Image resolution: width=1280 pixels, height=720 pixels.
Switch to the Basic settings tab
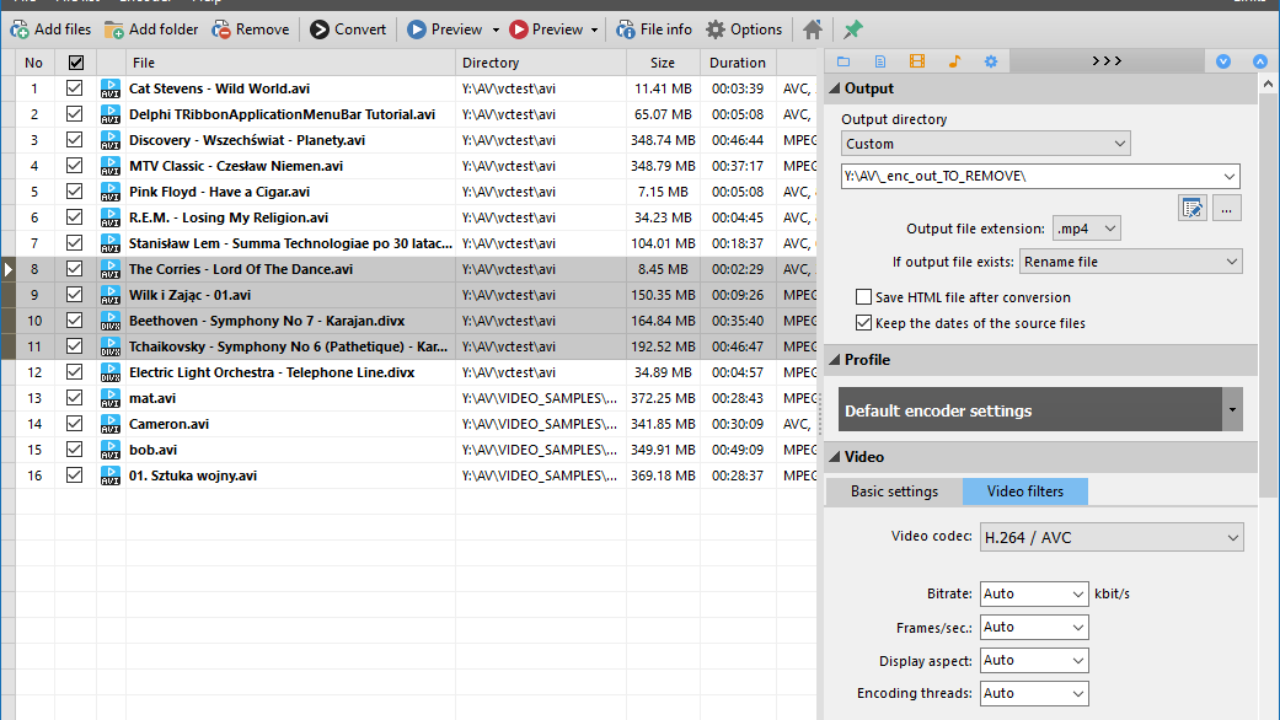[893, 491]
